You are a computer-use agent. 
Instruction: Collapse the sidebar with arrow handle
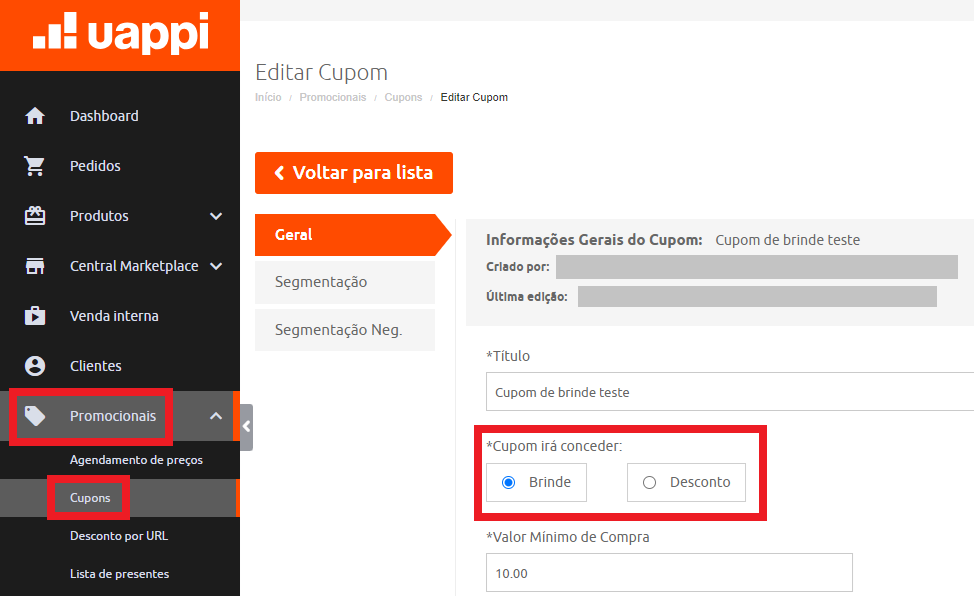click(247, 427)
